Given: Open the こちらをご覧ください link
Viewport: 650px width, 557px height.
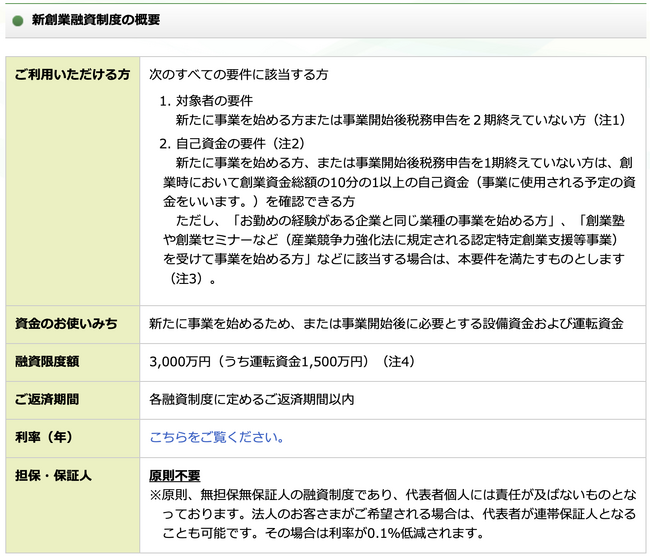Looking at the screenshot, I should tap(217, 437).
